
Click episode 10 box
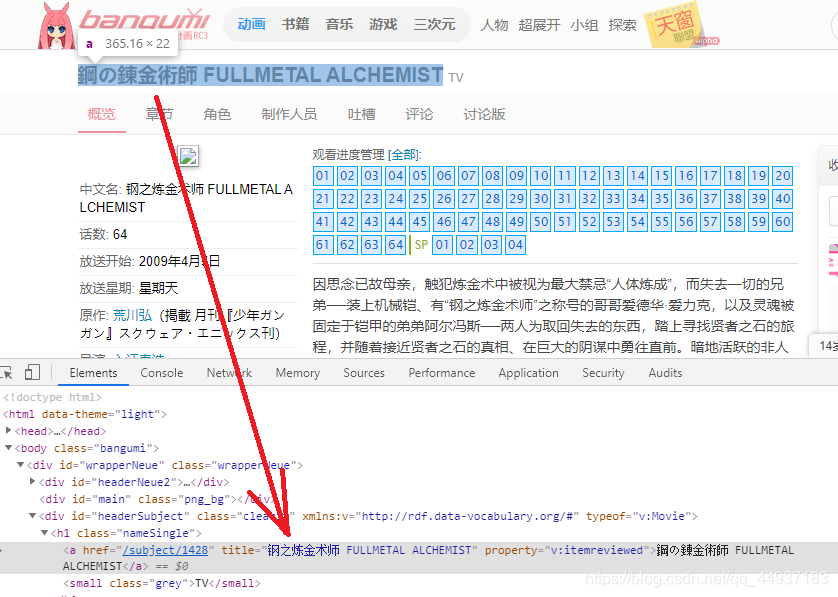541,176
